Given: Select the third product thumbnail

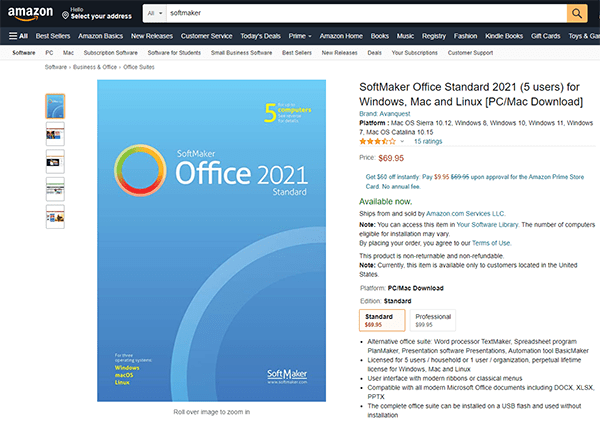Looking at the screenshot, I should [x=55, y=161].
